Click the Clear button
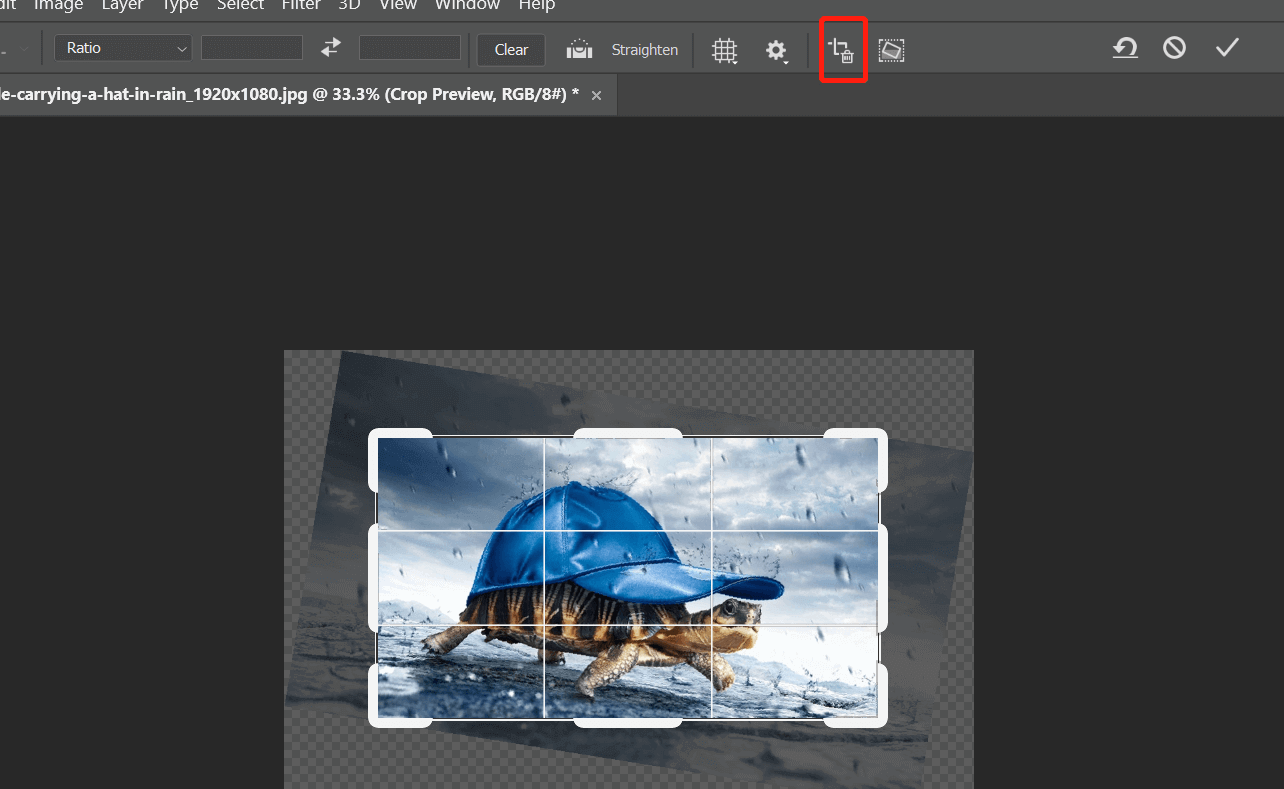Image resolution: width=1284 pixels, height=789 pixels. point(511,49)
